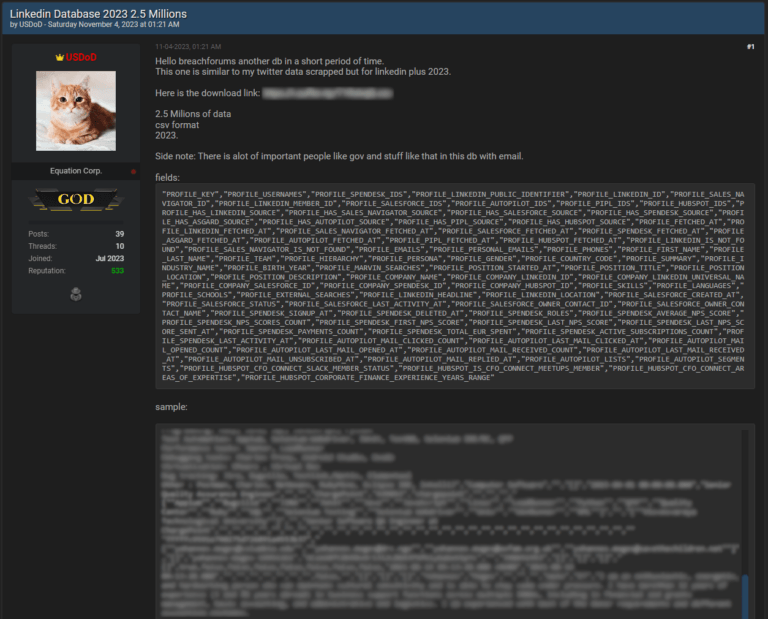Screen dimensions: 768x619
Task: Click the red offline status dot
Action: 133,171
